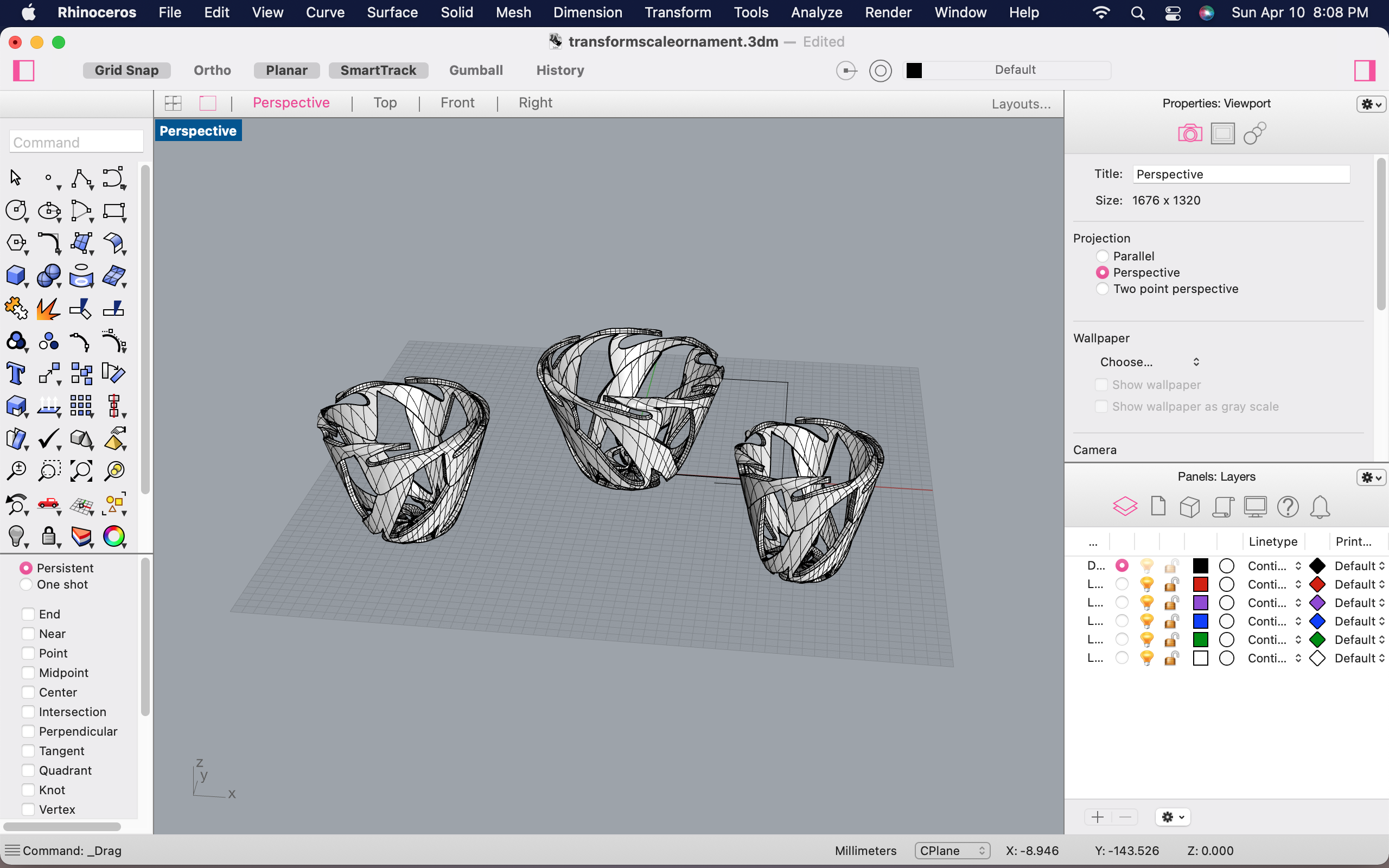The height and width of the screenshot is (868, 1389).
Task: Click the color wheel icon in toolbar
Action: [113, 536]
